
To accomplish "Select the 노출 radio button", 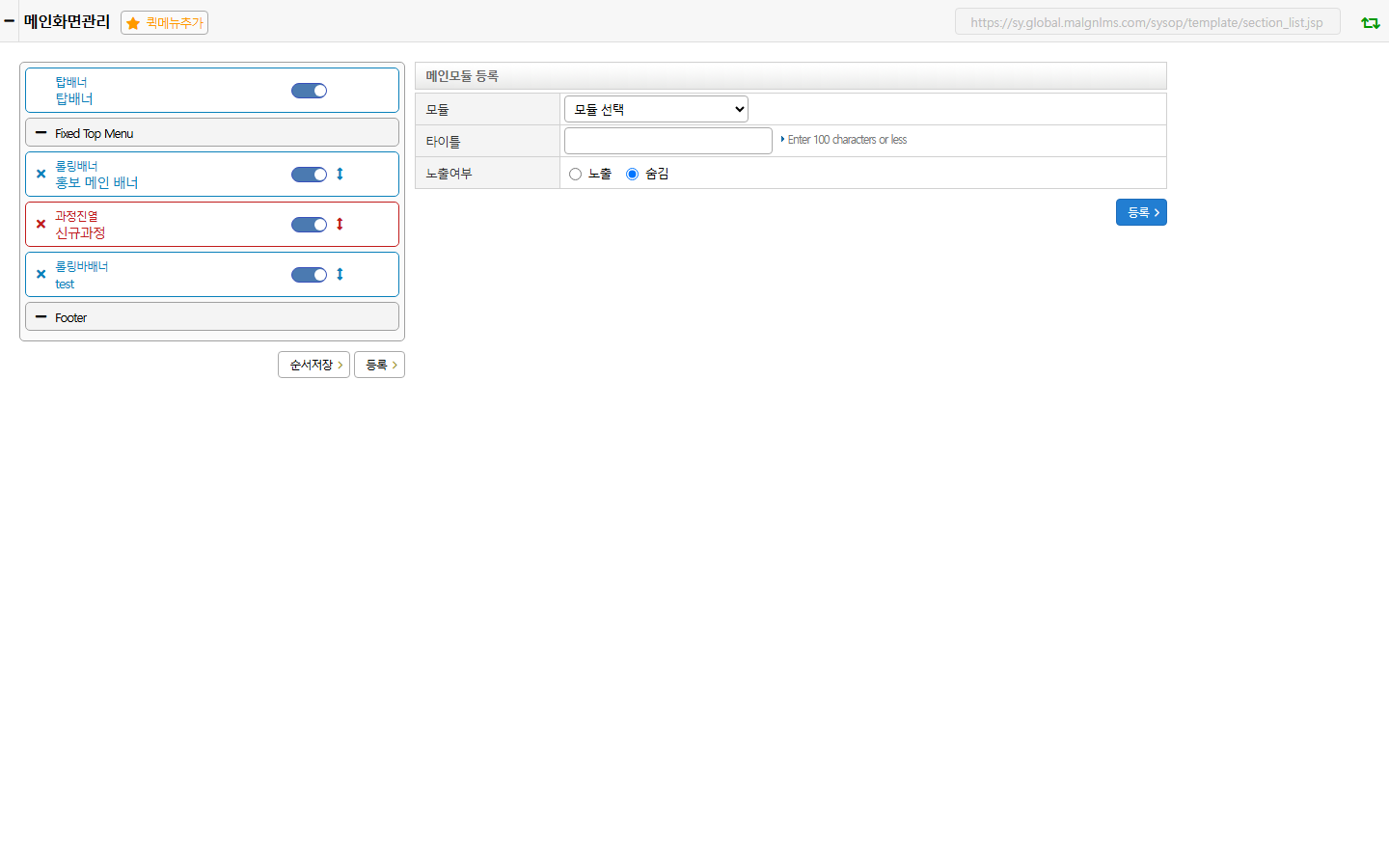I will click(x=575, y=175).
